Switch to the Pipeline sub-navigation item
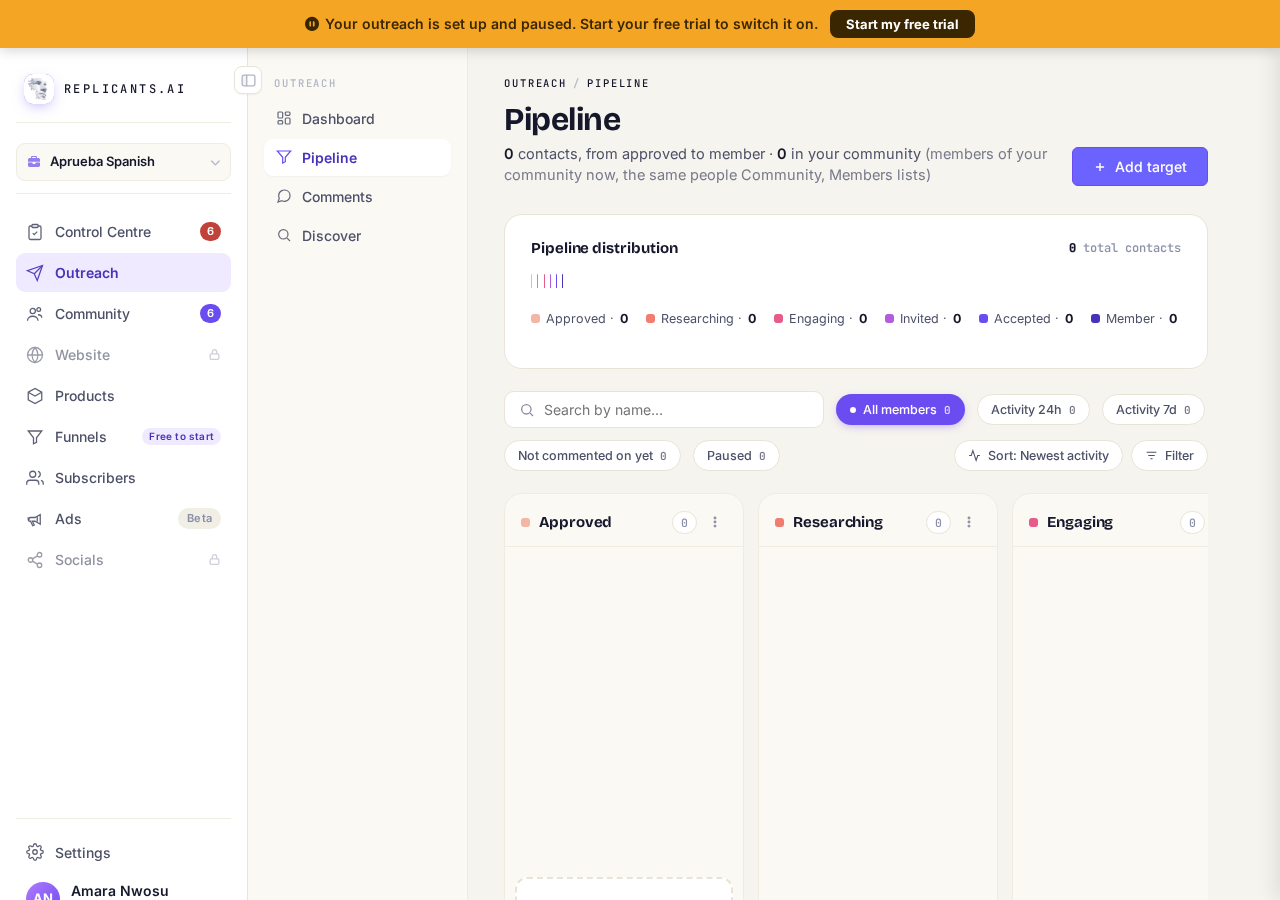The height and width of the screenshot is (900, 1280). coord(357,157)
